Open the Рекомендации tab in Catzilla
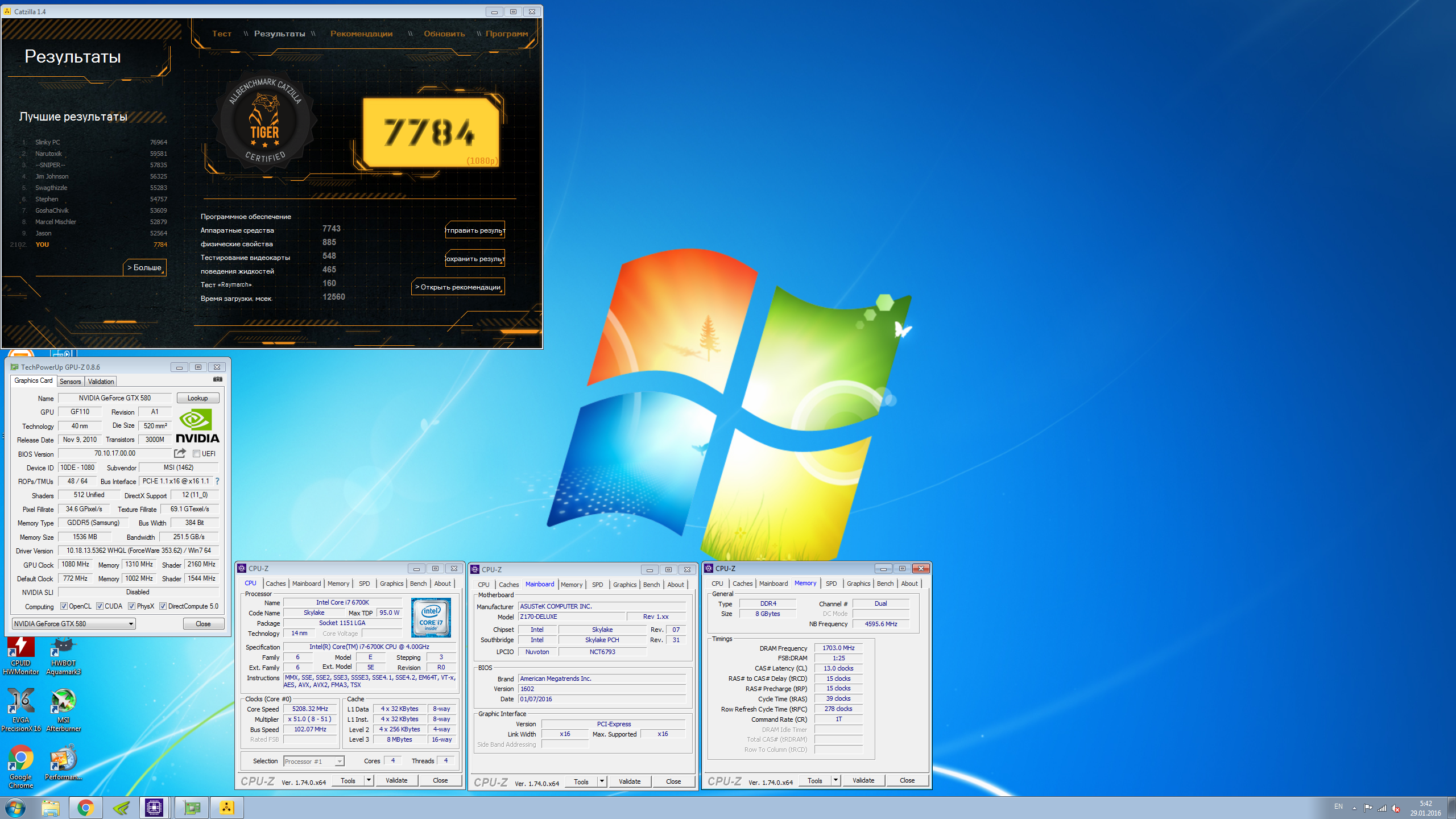The image size is (1456, 819). coord(361,34)
